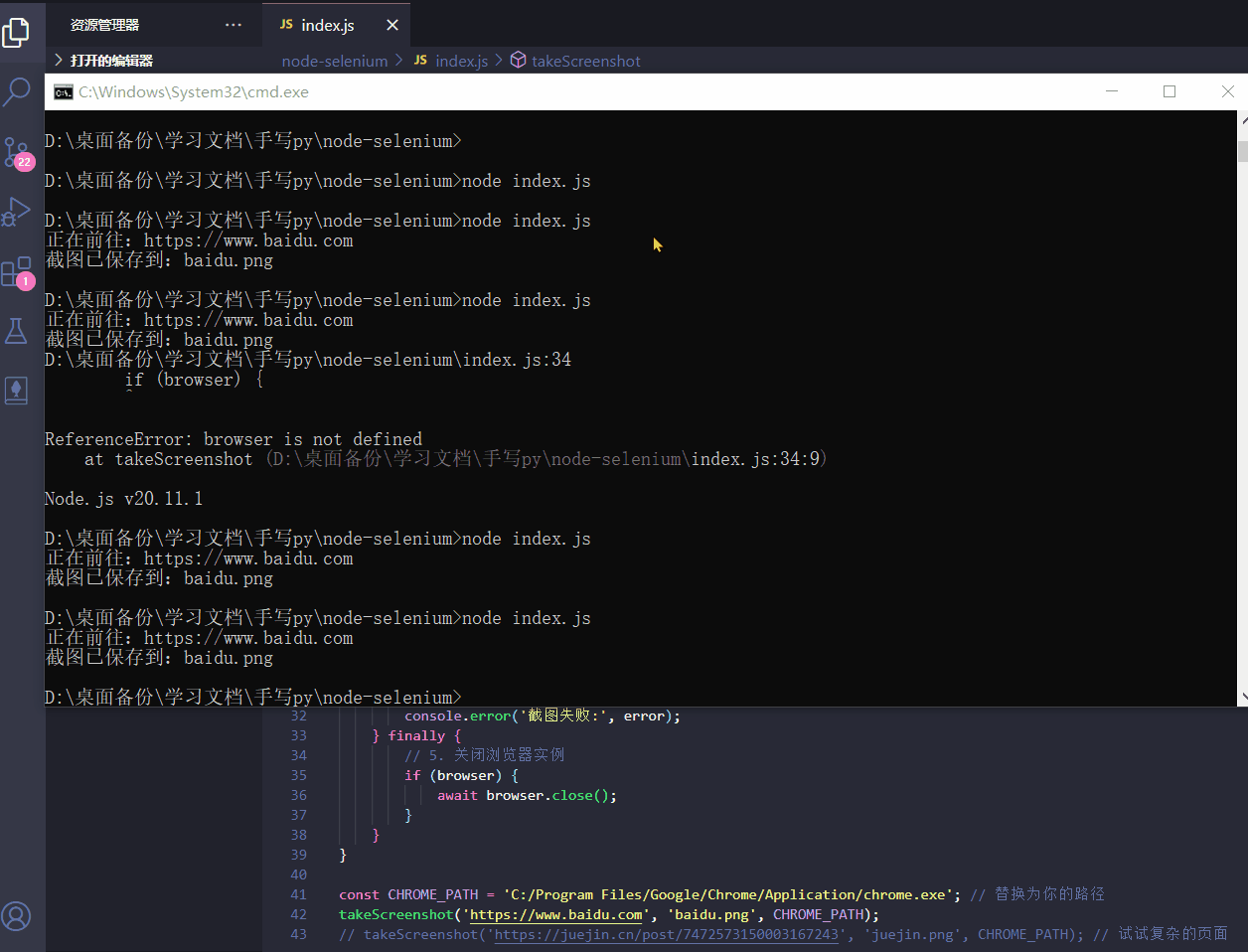Click line number 42 in editor gutter
The height and width of the screenshot is (952, 1248).
click(x=298, y=914)
